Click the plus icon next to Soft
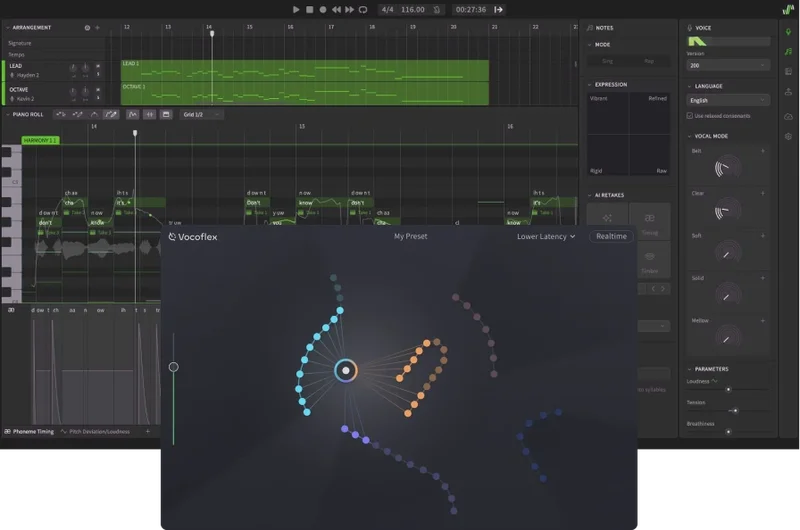This screenshot has width=800, height=530. pyautogui.click(x=763, y=236)
